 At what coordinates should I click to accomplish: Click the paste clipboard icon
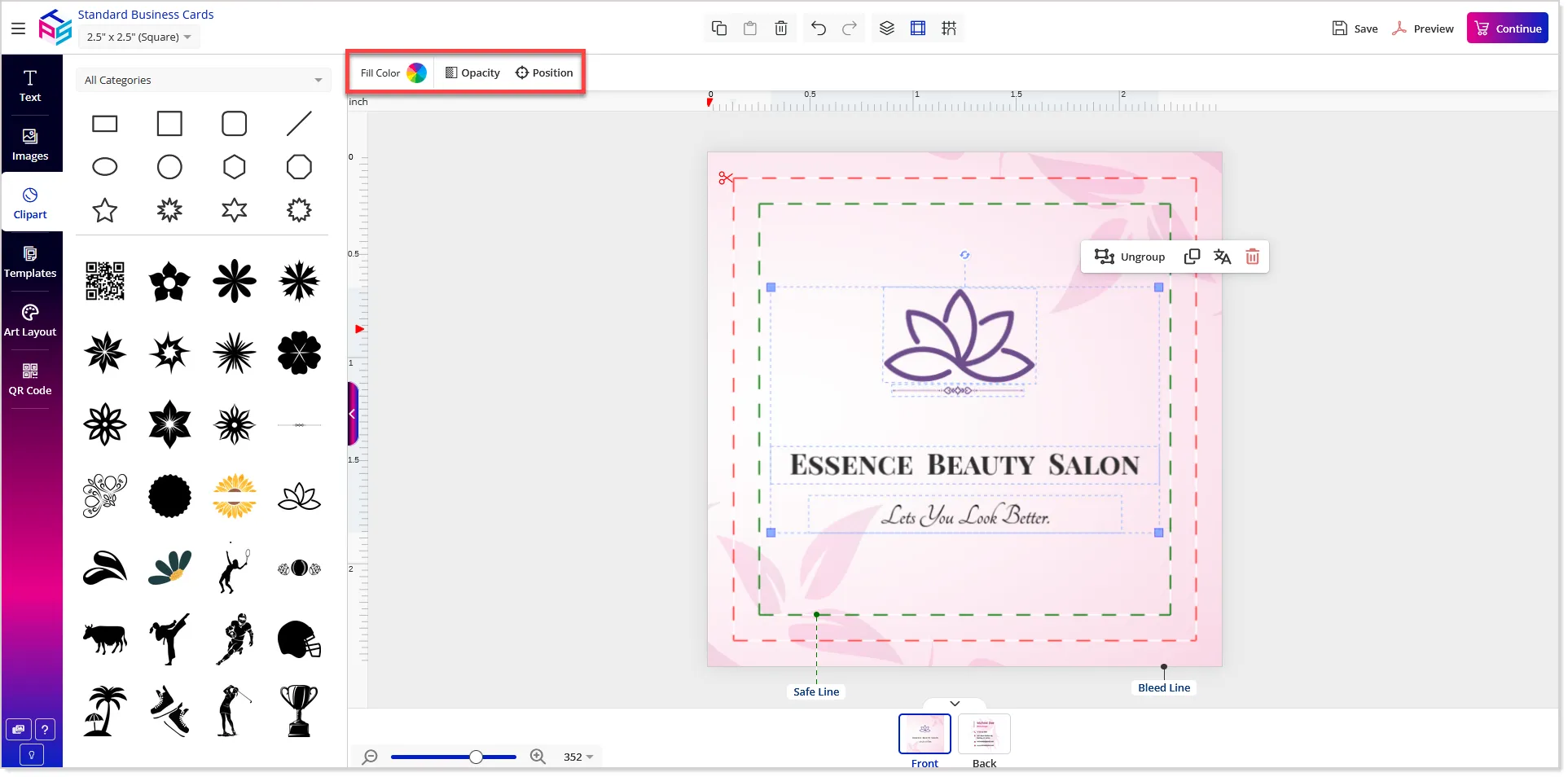(x=750, y=29)
